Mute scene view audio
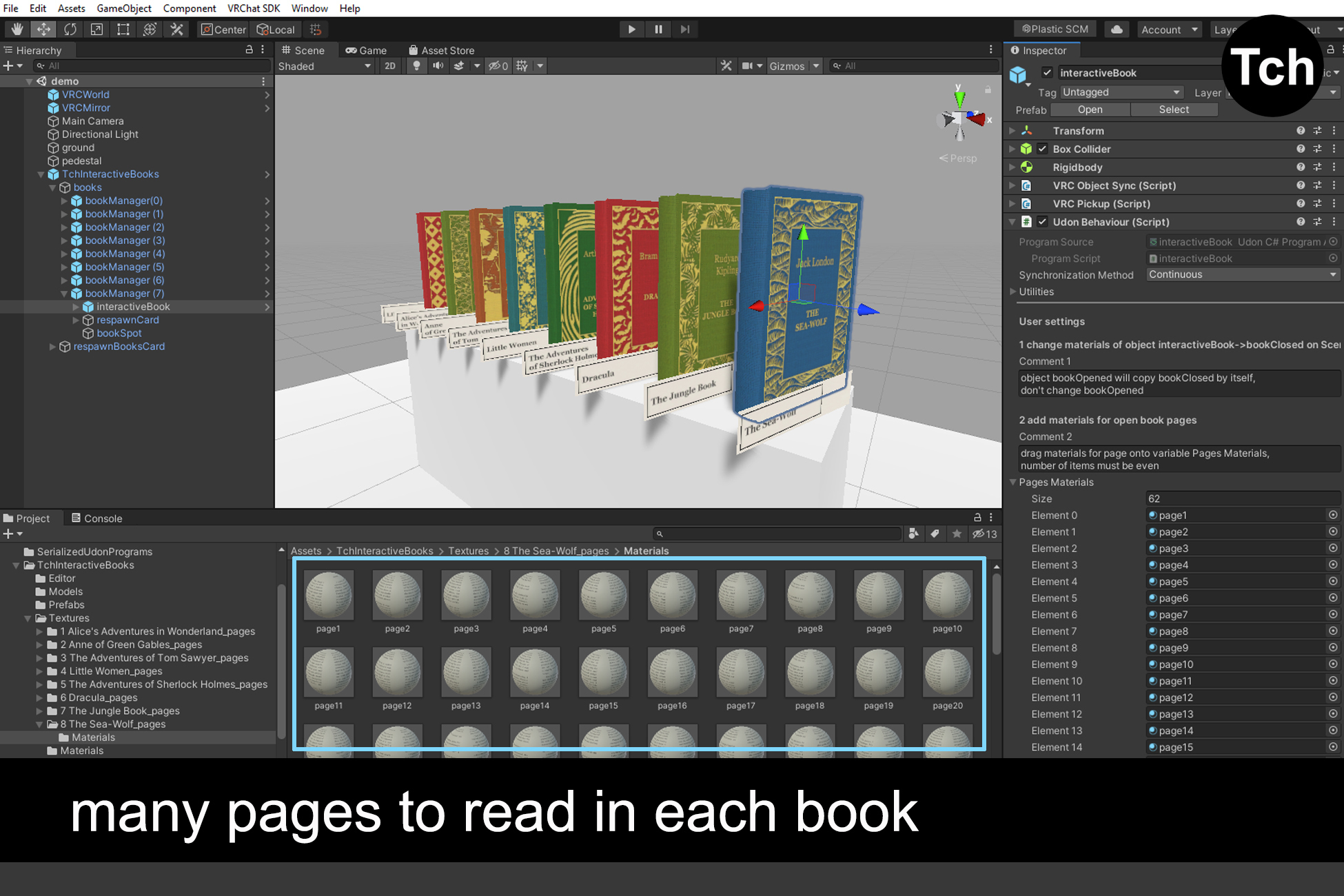The width and height of the screenshot is (1344, 896). pyautogui.click(x=438, y=65)
